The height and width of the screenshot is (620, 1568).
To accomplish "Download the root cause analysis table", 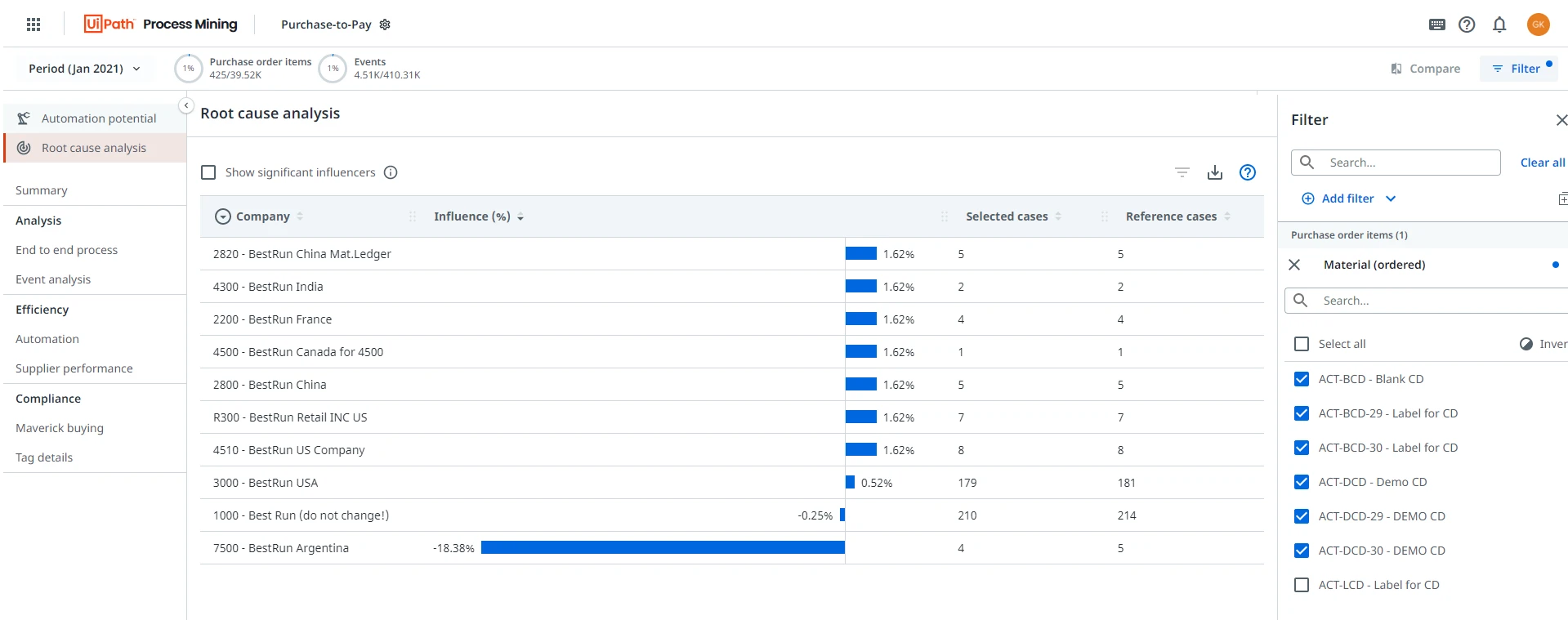I will point(1215,172).
